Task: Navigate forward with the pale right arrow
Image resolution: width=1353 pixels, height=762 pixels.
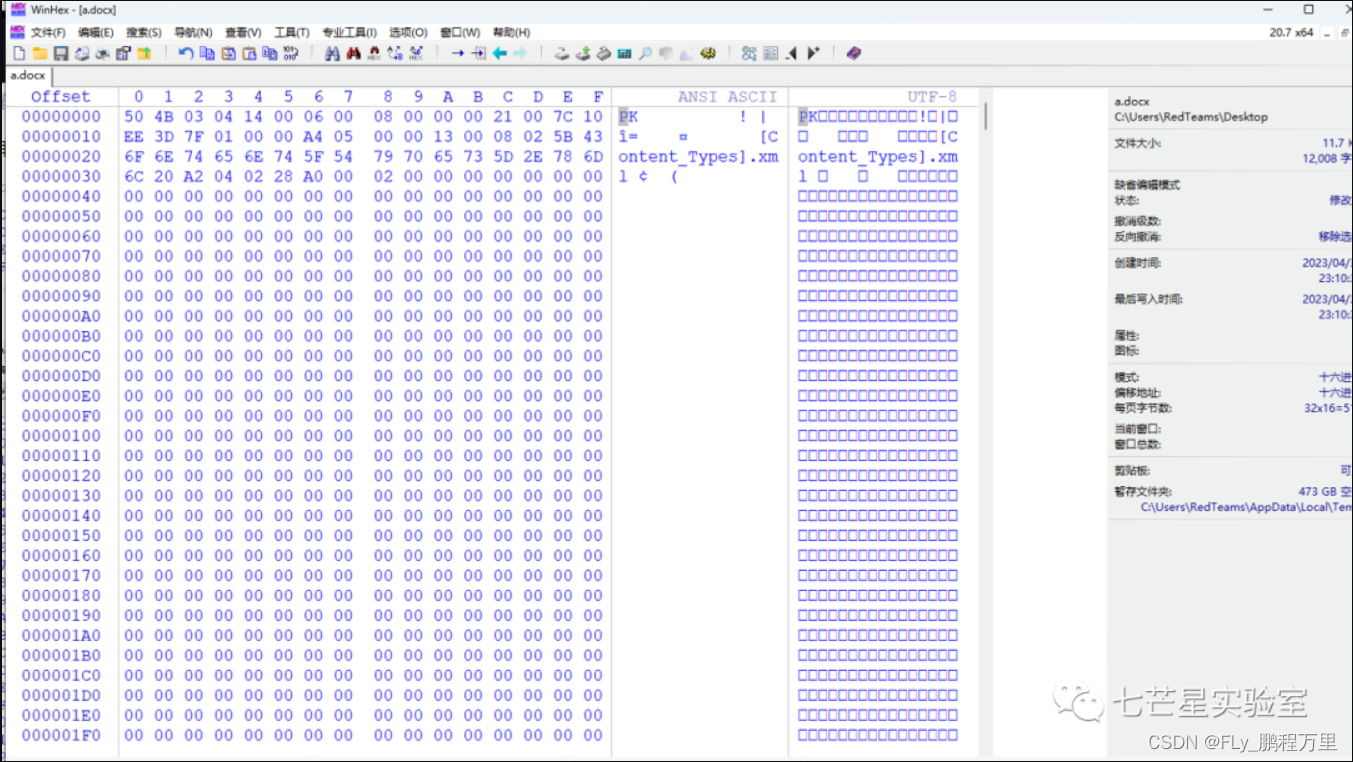Action: click(520, 53)
